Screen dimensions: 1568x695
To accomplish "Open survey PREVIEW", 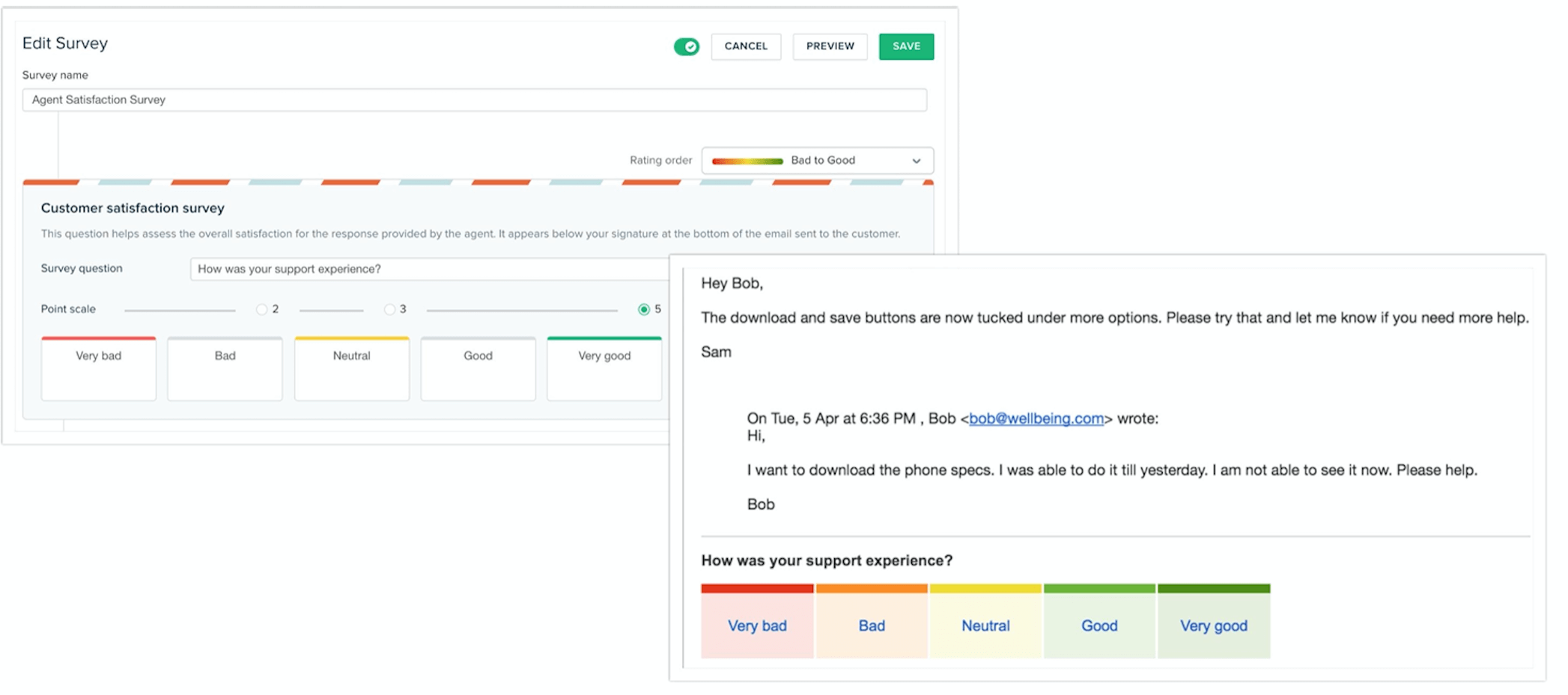I will 830,46.
